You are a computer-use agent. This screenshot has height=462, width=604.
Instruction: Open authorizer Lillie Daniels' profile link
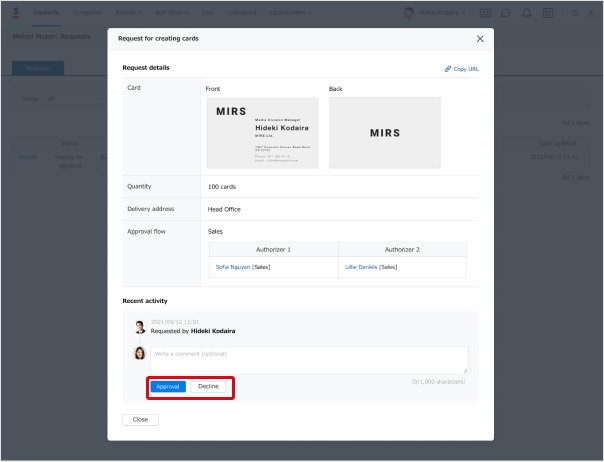tap(361, 267)
